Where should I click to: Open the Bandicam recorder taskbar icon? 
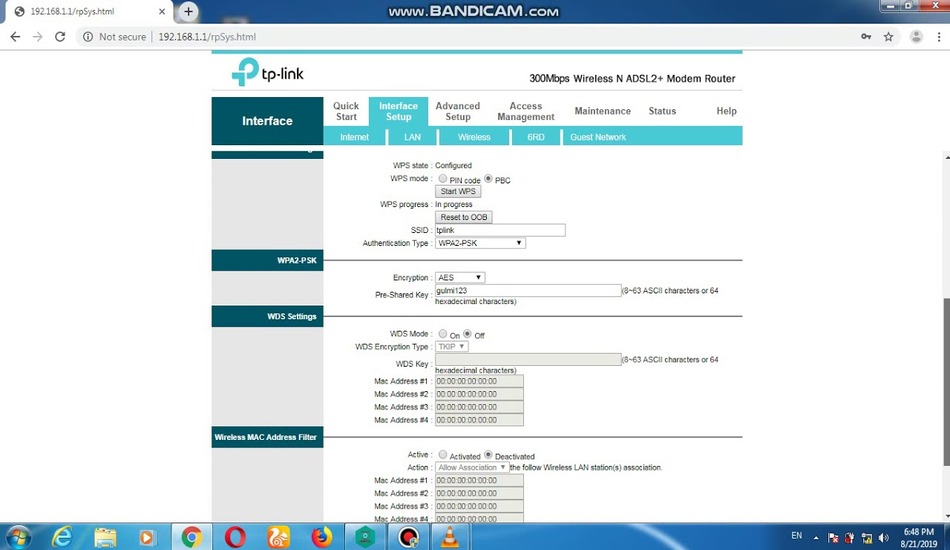(408, 537)
